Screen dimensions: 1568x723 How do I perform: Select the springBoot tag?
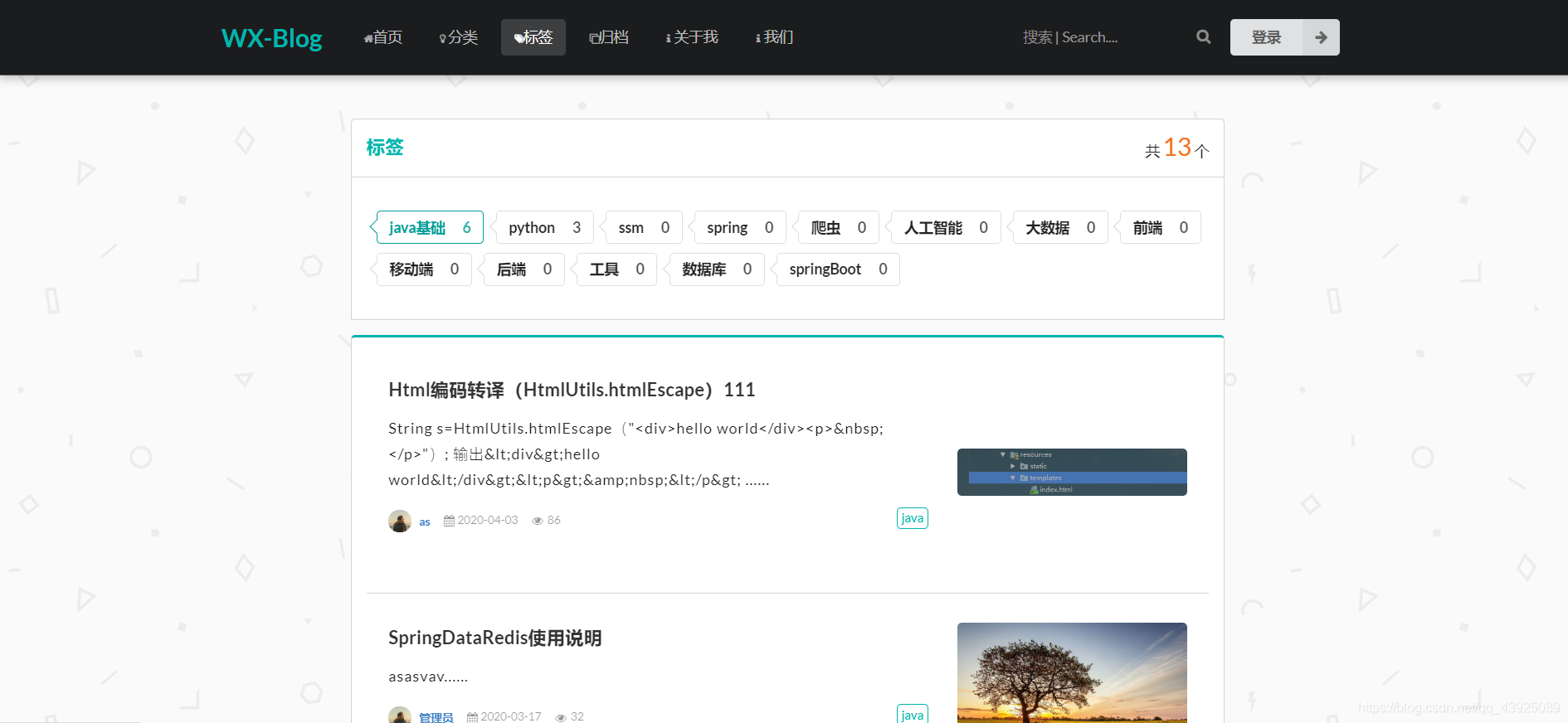[838, 269]
